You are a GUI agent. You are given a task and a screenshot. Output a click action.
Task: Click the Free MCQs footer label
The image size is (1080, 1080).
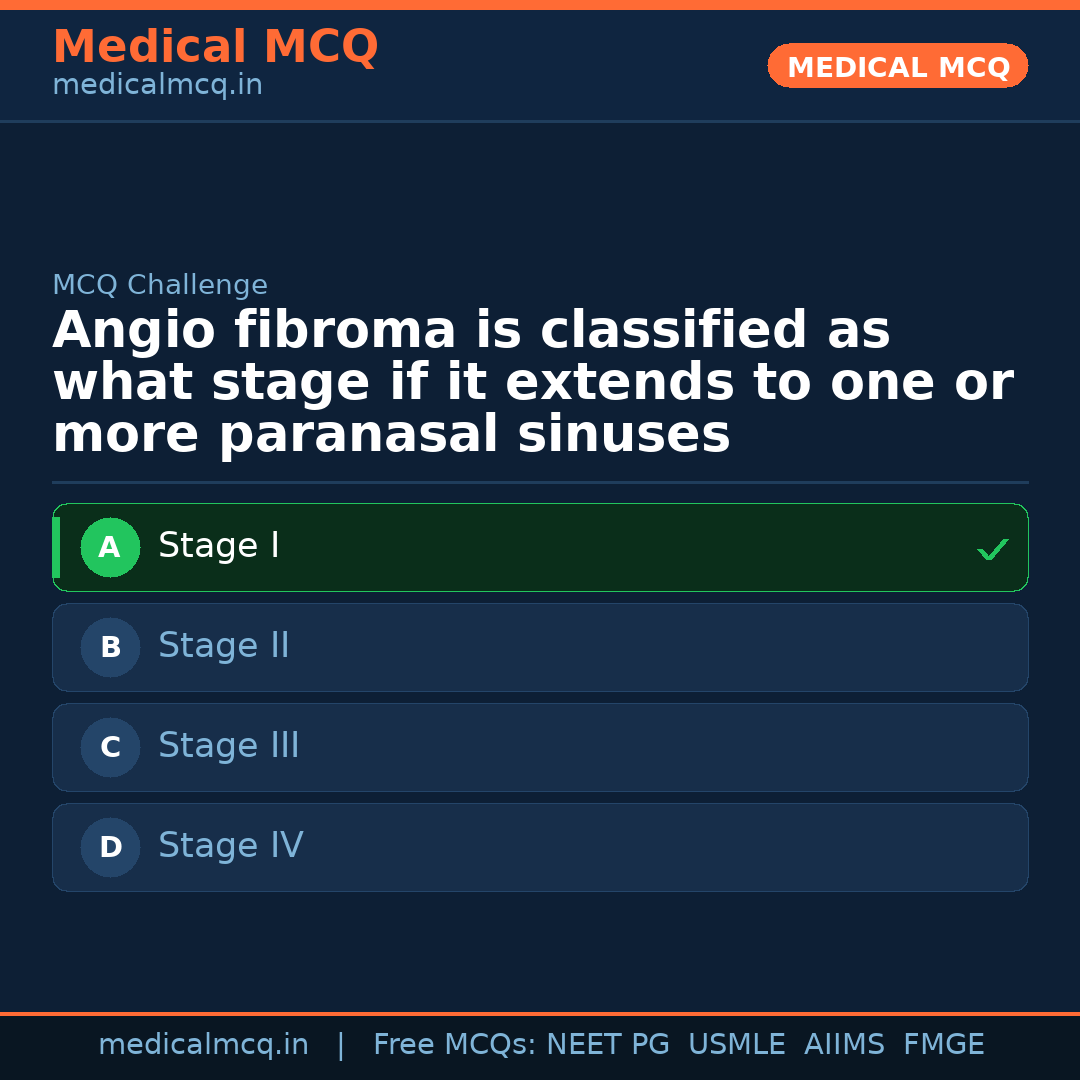pyautogui.click(x=455, y=1045)
